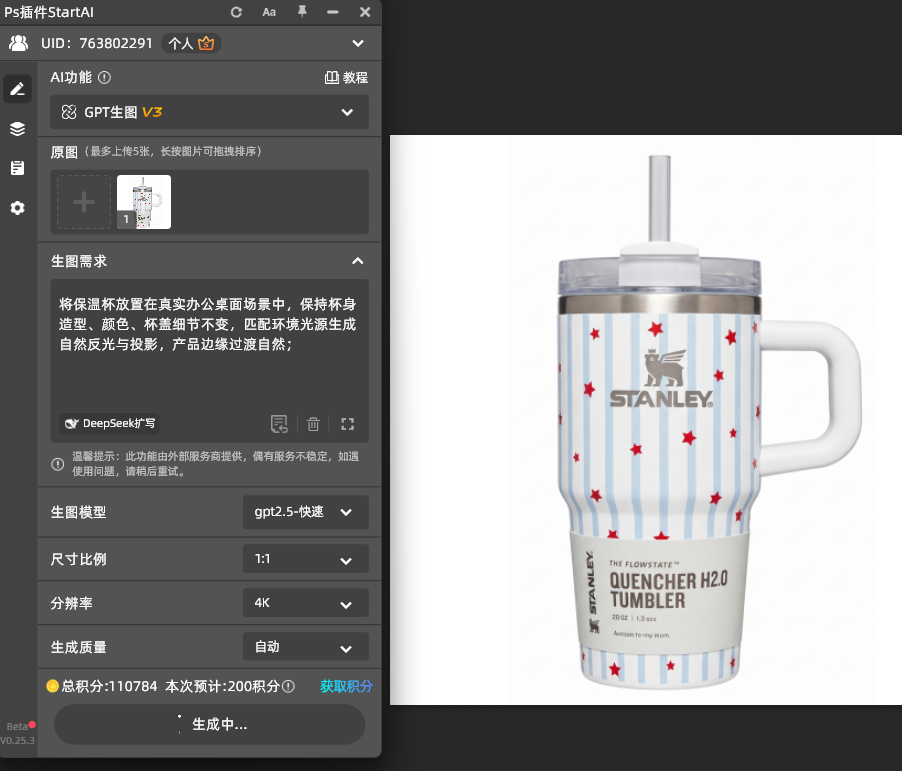Viewport: 902px width, 771px height.
Task: Clear the prompt with the trash icon
Action: (x=313, y=424)
